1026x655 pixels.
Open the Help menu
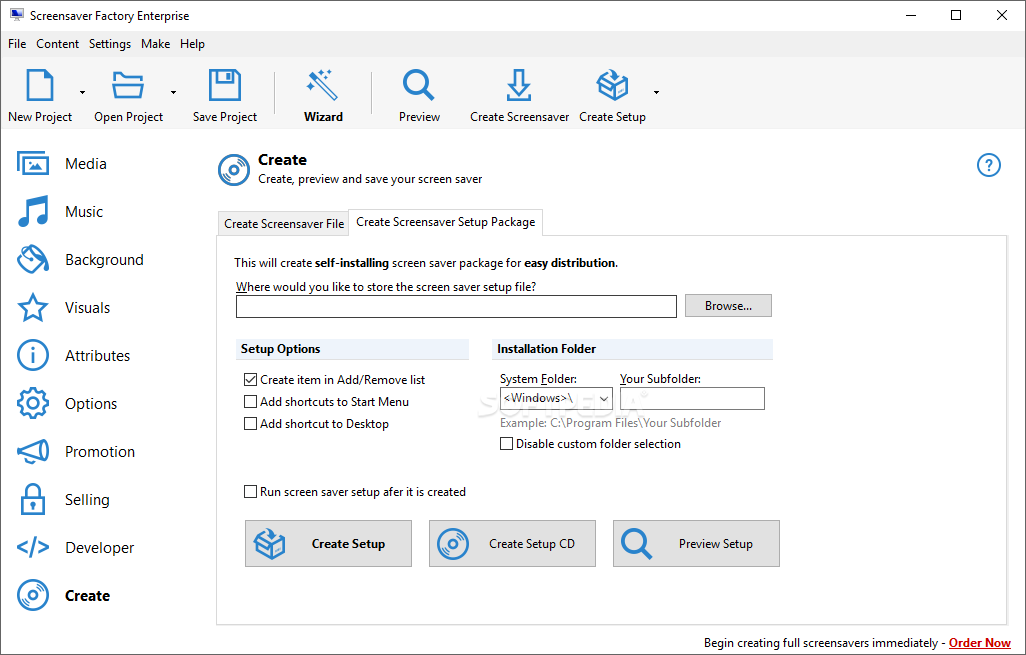[192, 44]
